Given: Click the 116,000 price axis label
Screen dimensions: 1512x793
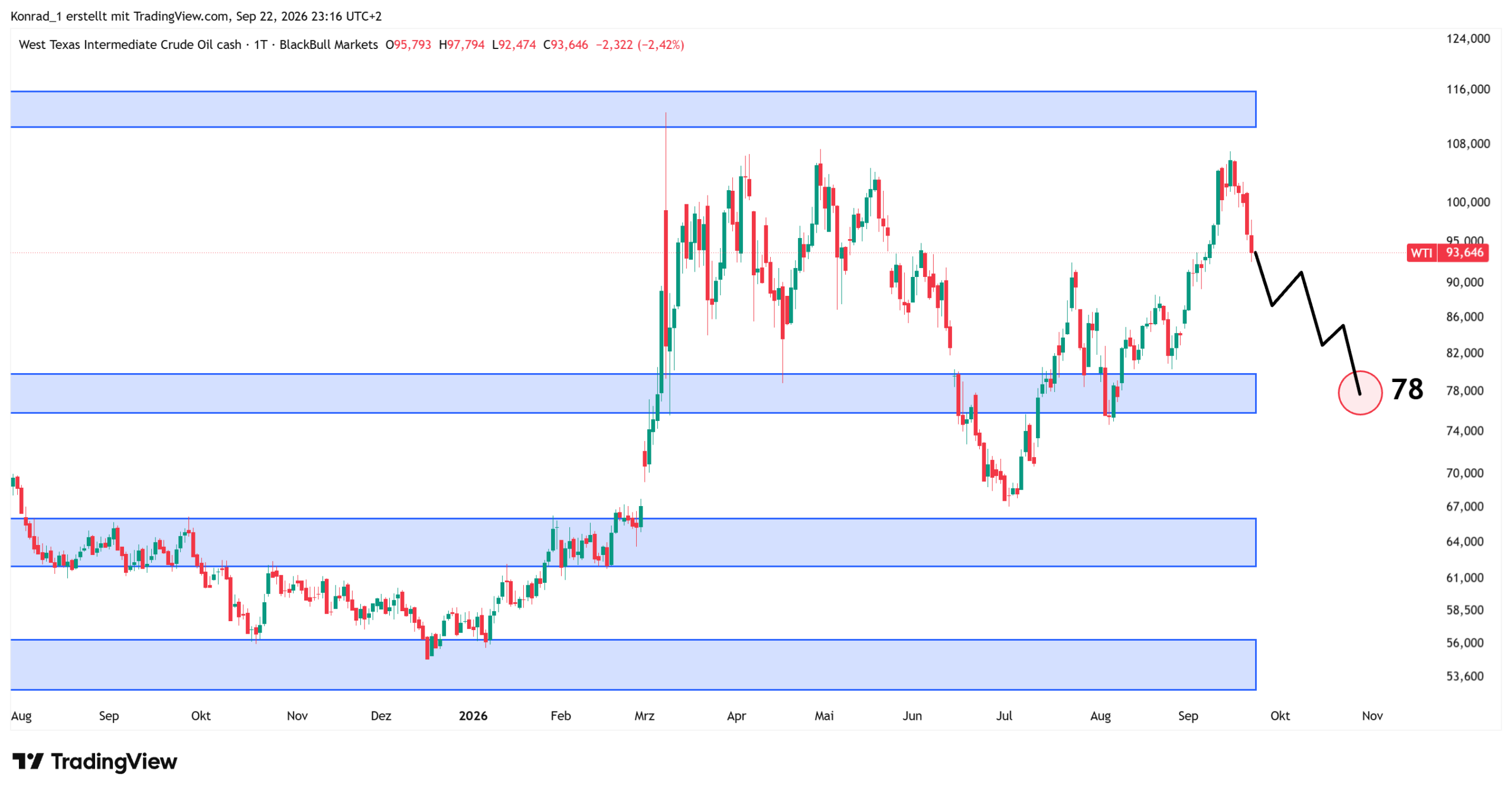Looking at the screenshot, I should click(1468, 89).
